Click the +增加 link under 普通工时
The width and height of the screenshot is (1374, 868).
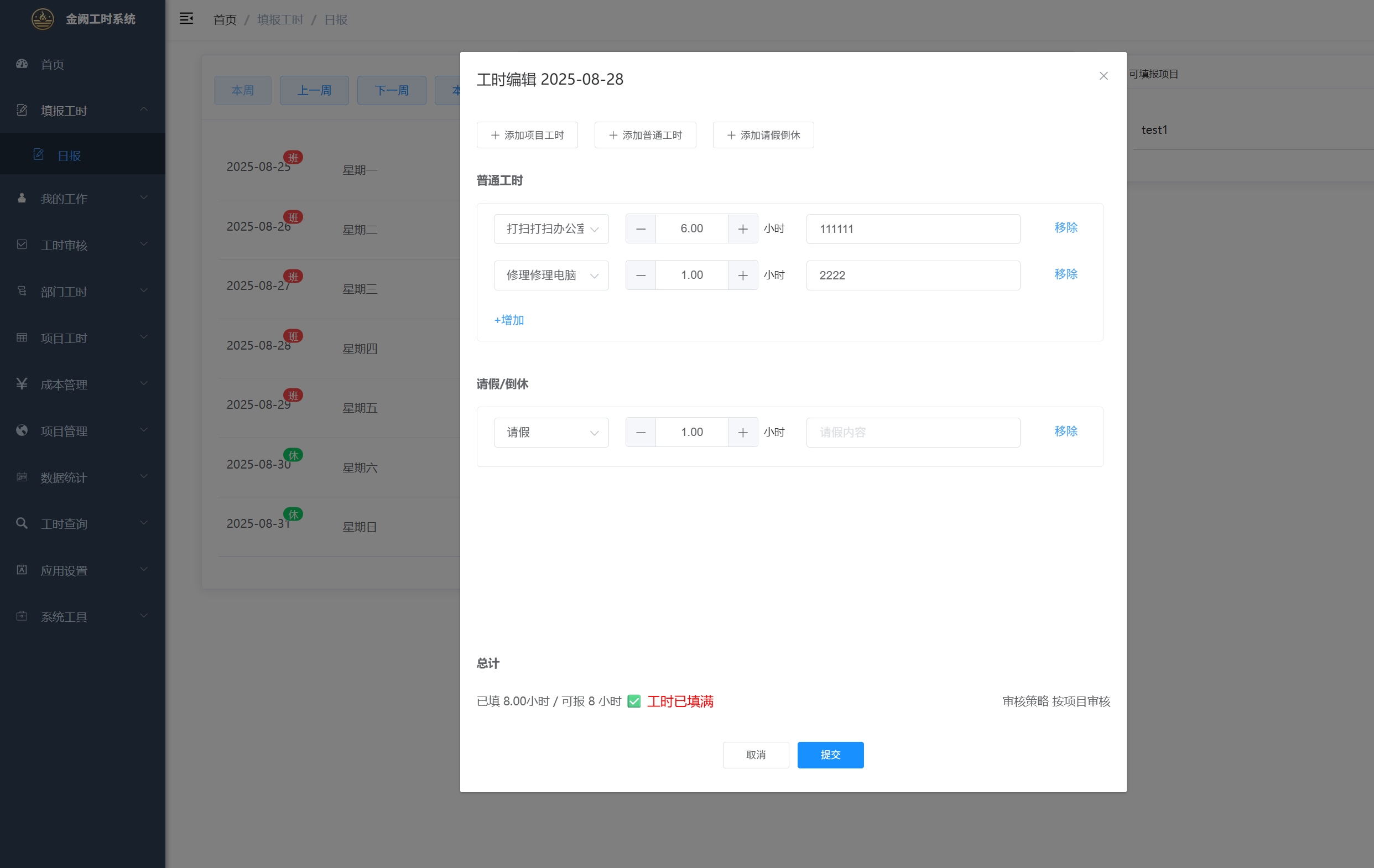click(508, 320)
